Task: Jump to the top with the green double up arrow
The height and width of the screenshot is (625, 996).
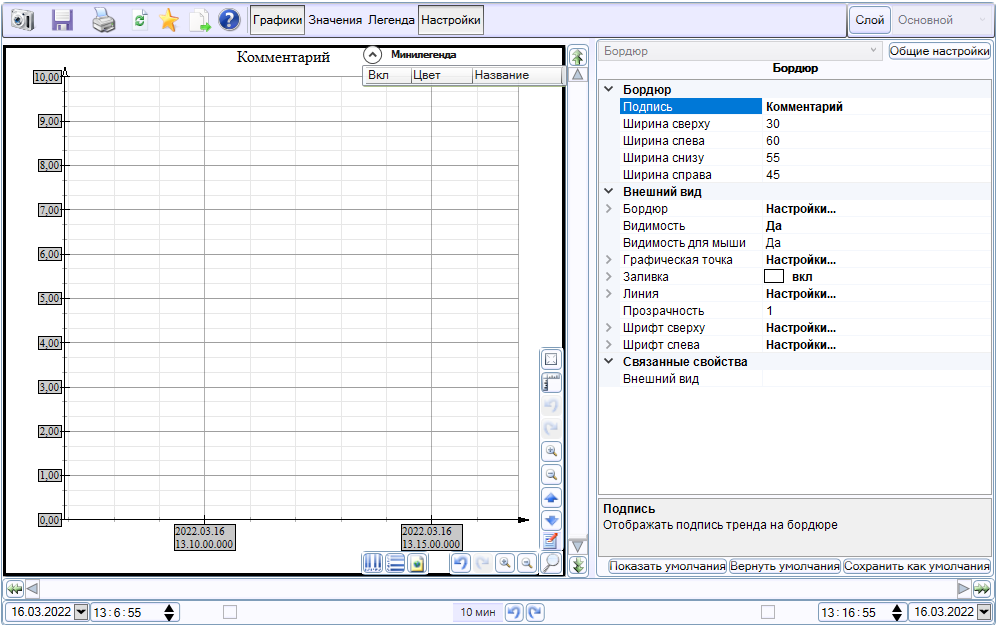Action: (577, 57)
